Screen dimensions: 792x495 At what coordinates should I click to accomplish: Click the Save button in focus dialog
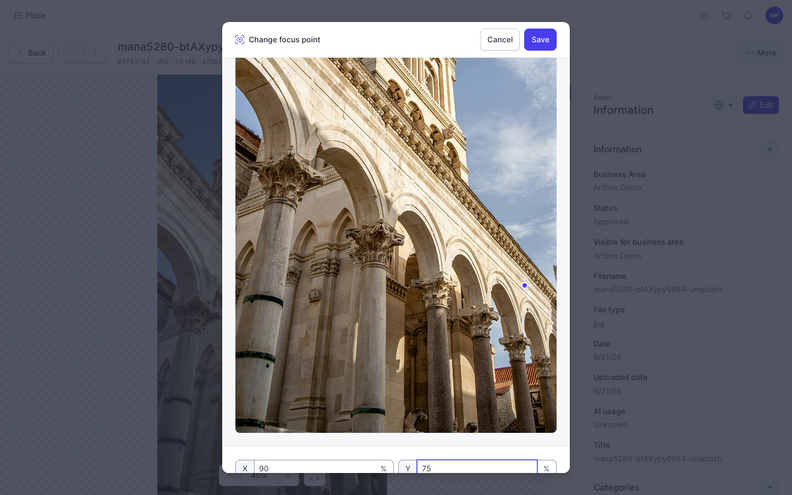pyautogui.click(x=540, y=39)
